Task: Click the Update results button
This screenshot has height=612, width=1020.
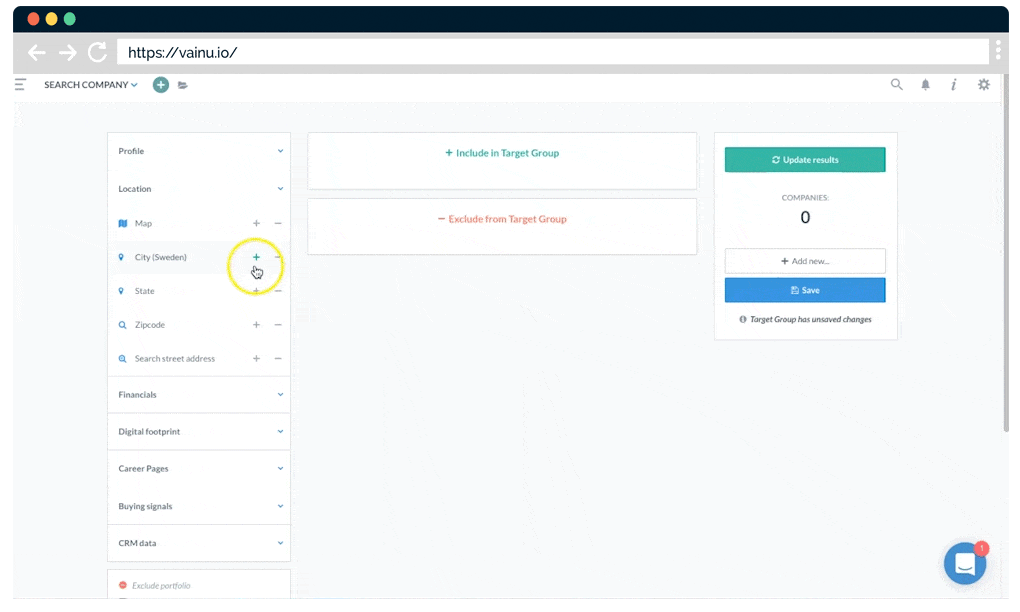Action: pos(805,160)
